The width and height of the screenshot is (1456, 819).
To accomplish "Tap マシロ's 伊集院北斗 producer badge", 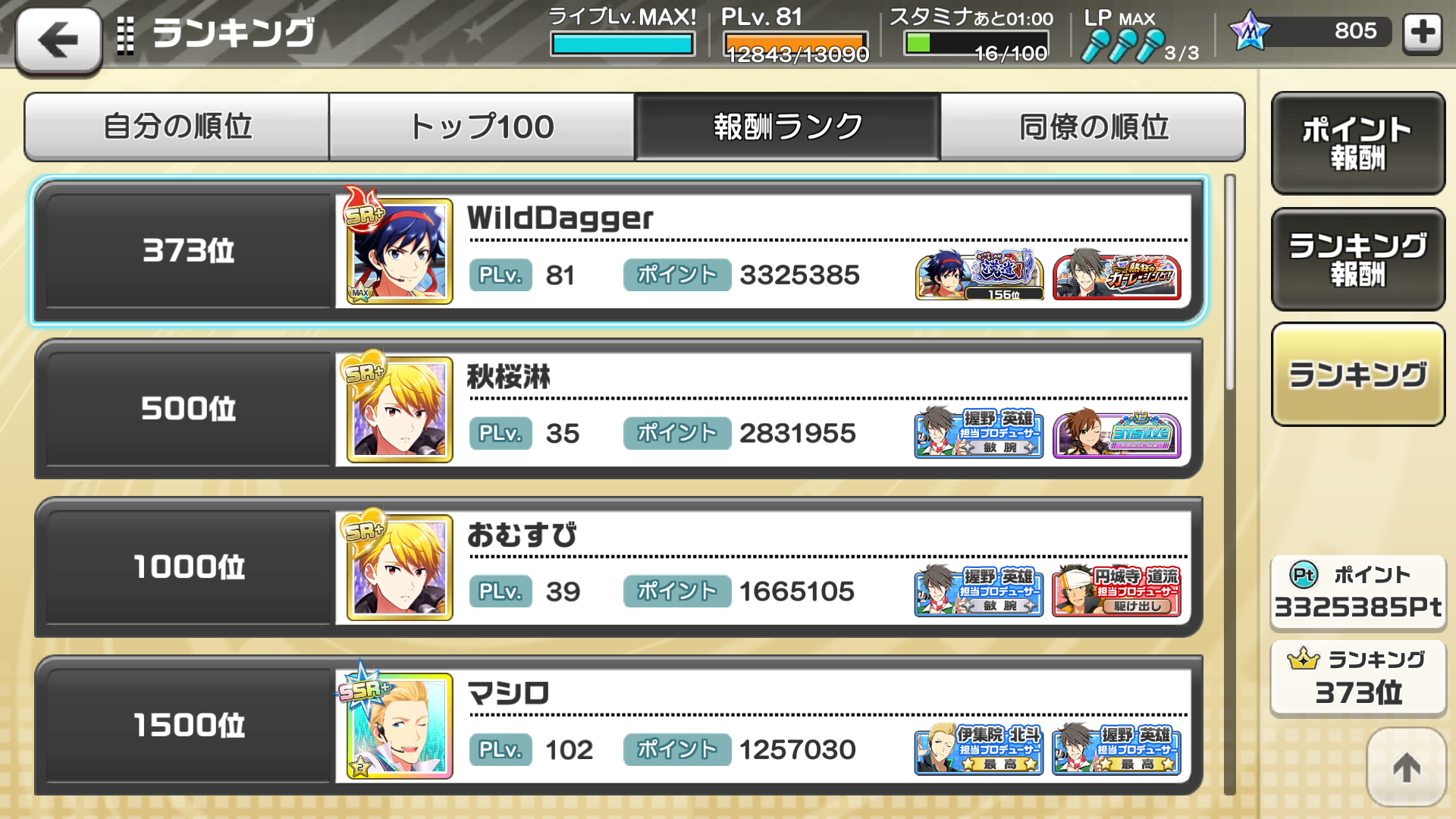I will [x=978, y=748].
